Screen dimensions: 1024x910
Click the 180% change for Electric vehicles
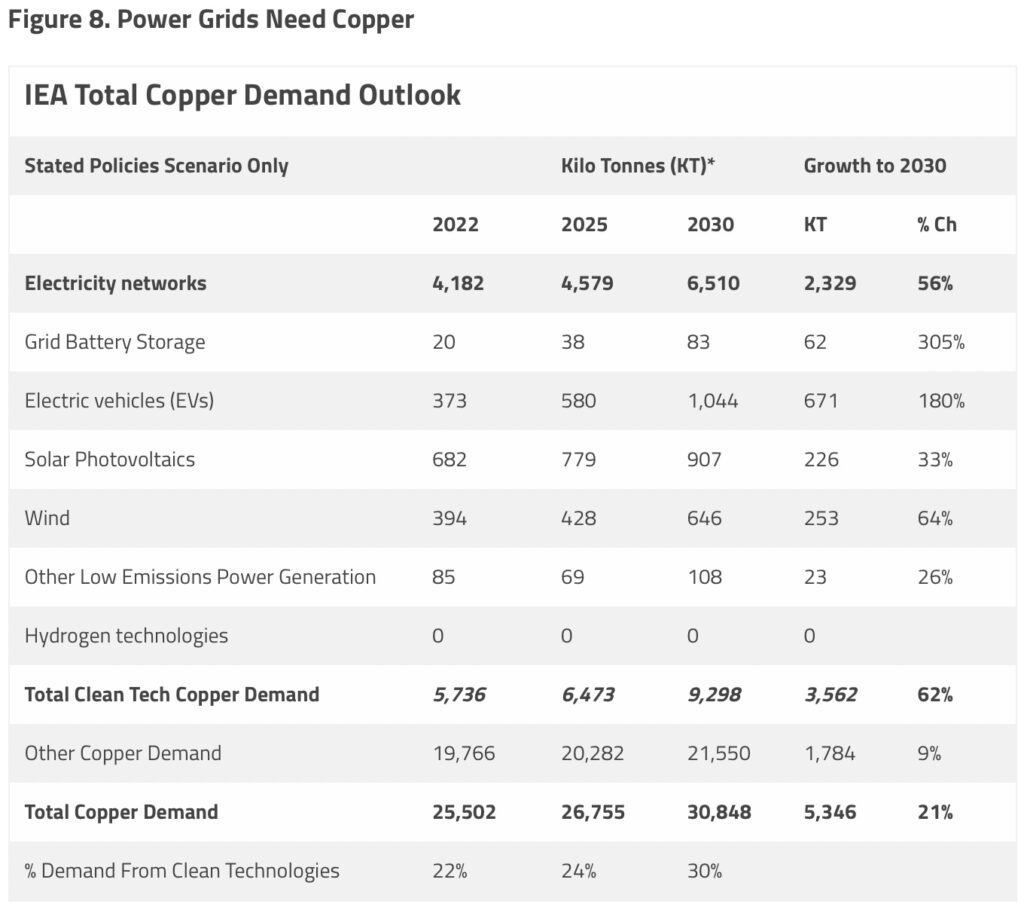(x=942, y=401)
